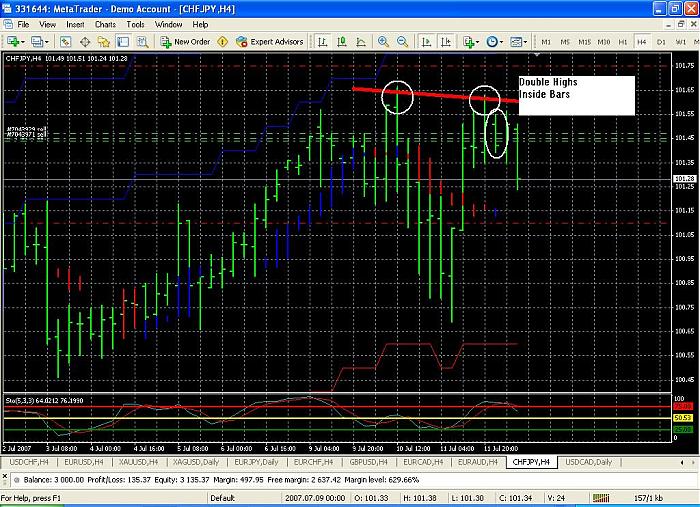This screenshot has width=700, height=507.
Task: Select the H4 timeframe
Action: pos(642,42)
